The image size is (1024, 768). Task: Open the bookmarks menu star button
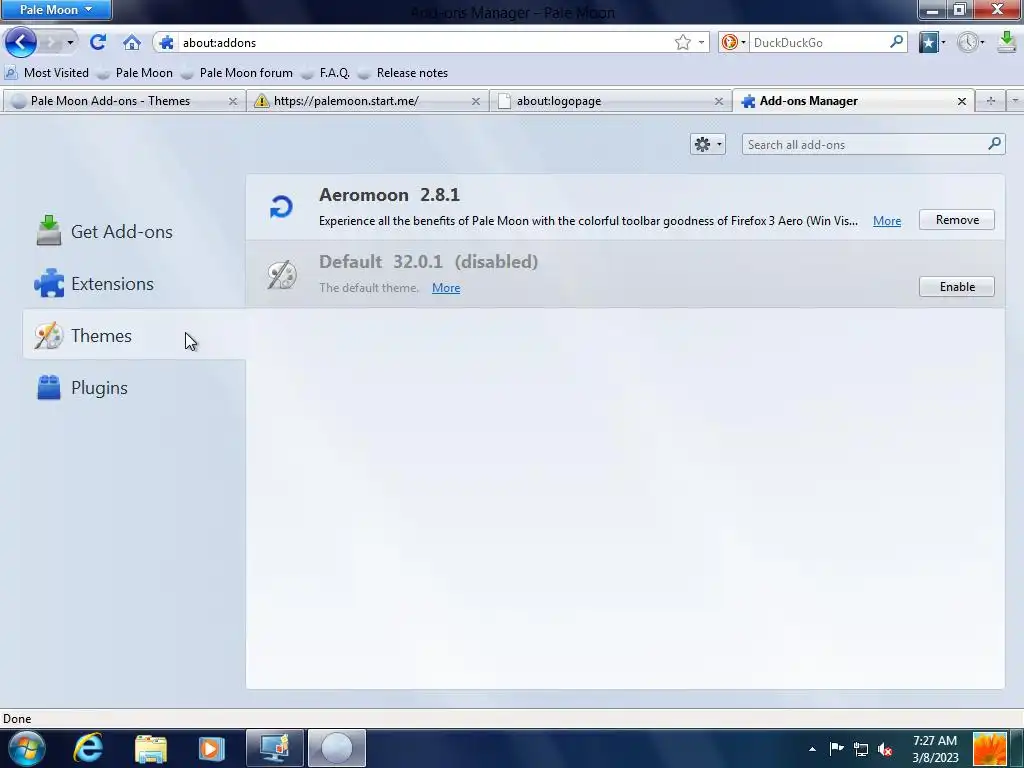click(x=928, y=42)
